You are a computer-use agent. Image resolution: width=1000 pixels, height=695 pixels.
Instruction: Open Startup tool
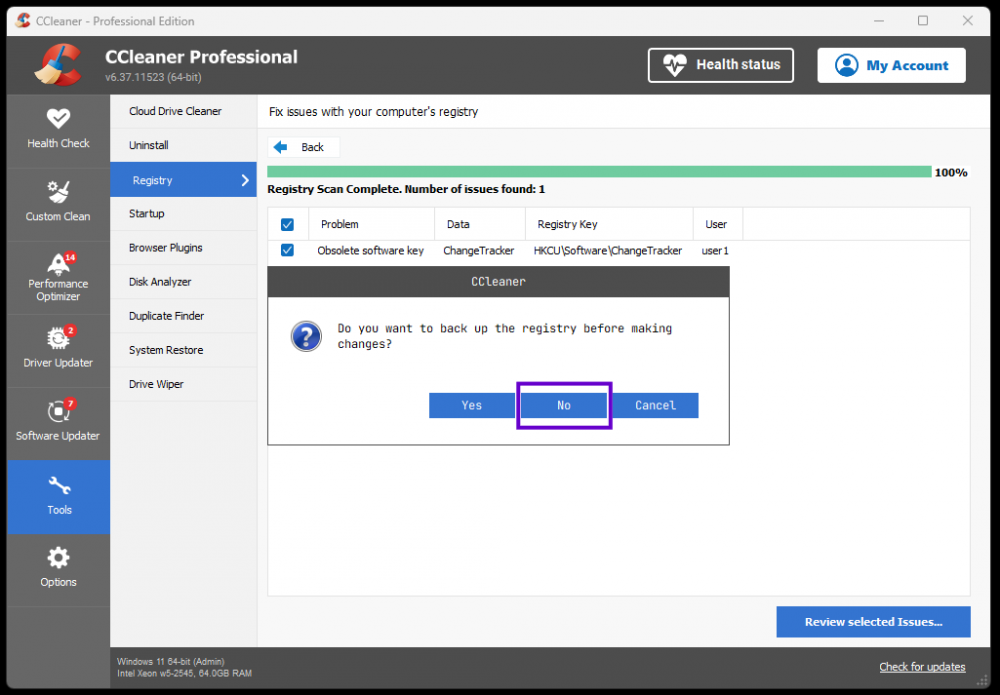[x=184, y=214]
